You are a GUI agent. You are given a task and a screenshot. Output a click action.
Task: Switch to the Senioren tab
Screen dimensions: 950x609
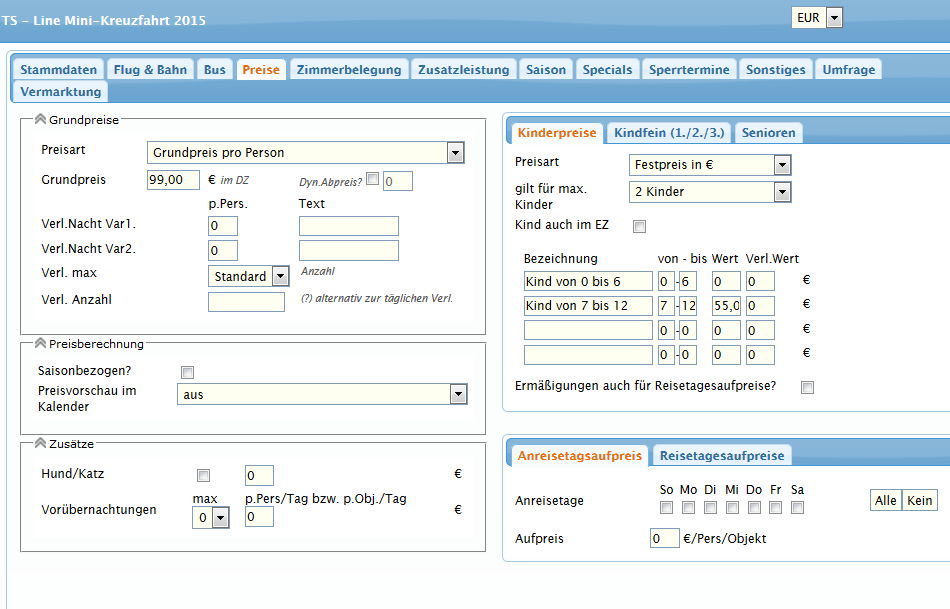[768, 132]
